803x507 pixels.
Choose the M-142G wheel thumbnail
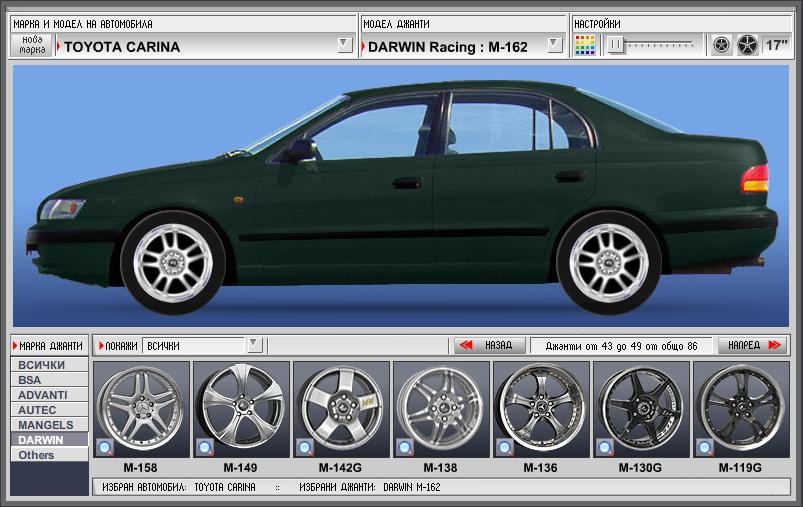[x=341, y=409]
